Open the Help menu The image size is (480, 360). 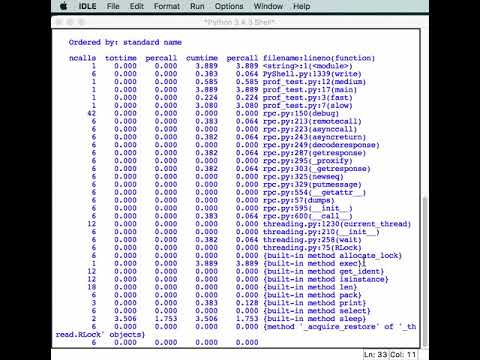coord(301,6)
